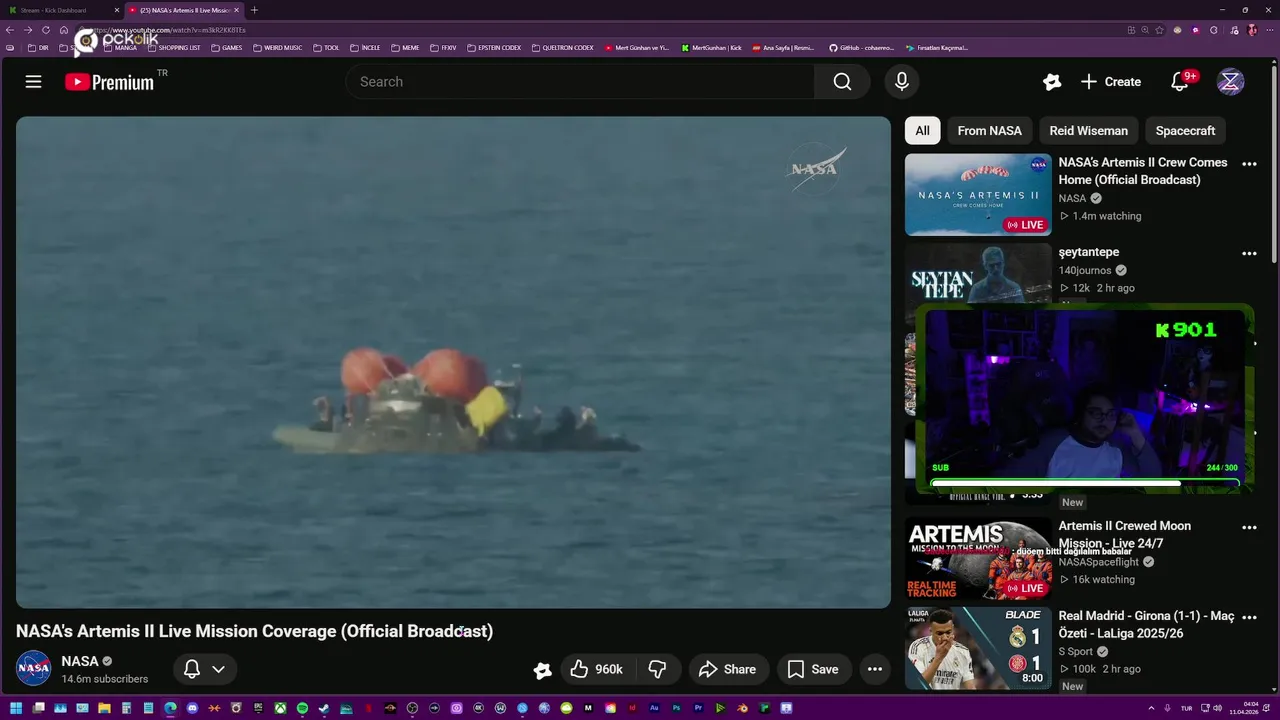The image size is (1280, 720).
Task: Open the WEIRD MUSIC bookmark folder
Action: pos(277,47)
